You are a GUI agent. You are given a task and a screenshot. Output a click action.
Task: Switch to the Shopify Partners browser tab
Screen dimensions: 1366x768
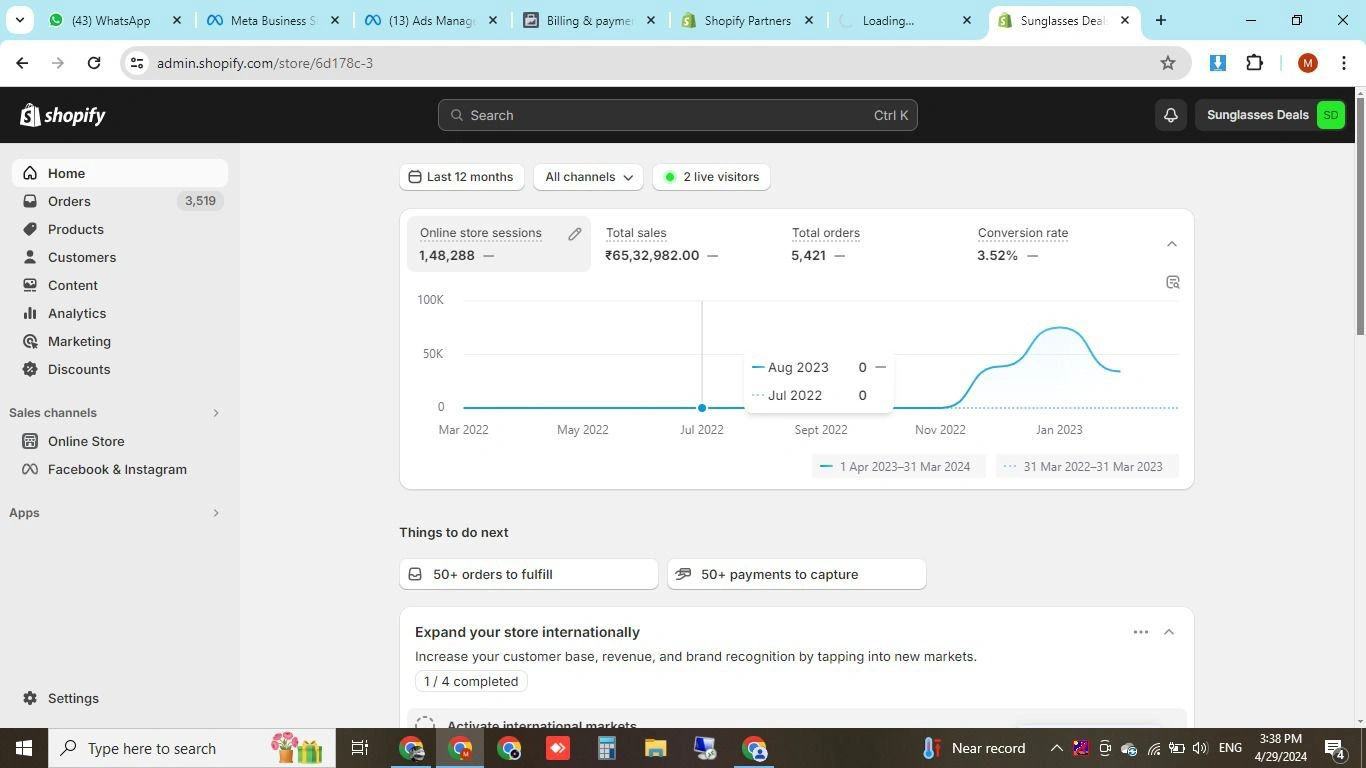pyautogui.click(x=746, y=20)
